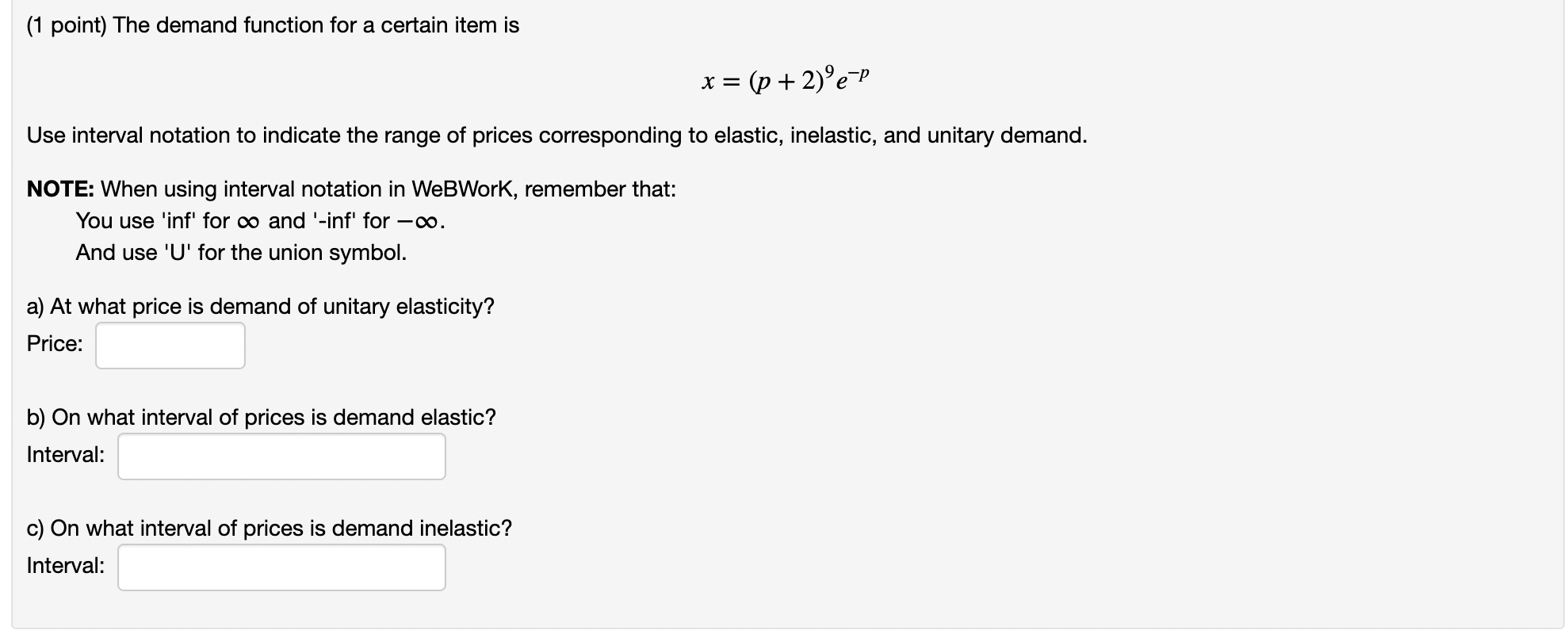Click the part c question text
Image resolution: width=1568 pixels, height=634 pixels.
click(268, 528)
